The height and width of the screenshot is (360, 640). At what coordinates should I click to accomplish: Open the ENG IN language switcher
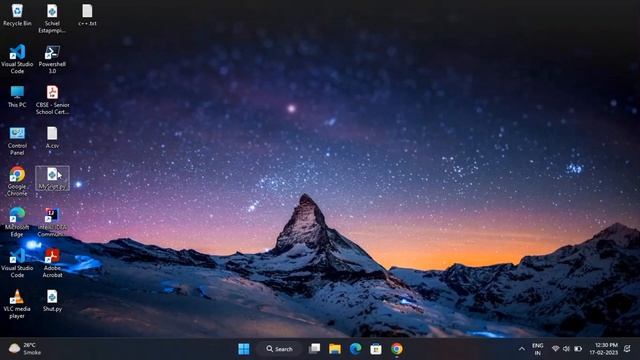coord(538,349)
